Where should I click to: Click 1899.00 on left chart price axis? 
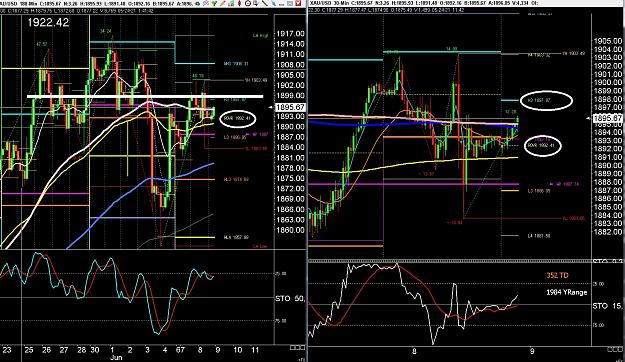(291, 96)
